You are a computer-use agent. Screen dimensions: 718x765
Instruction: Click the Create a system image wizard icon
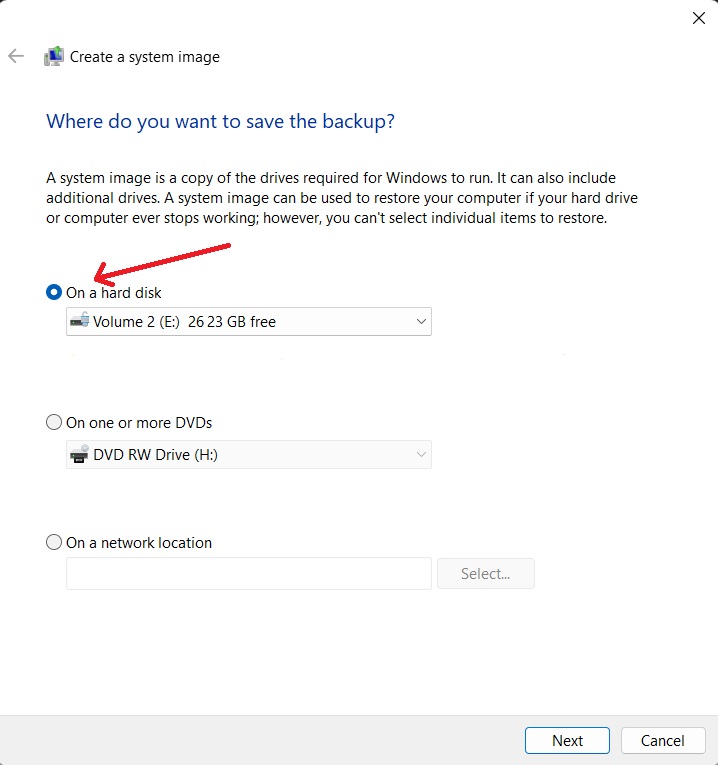point(54,57)
